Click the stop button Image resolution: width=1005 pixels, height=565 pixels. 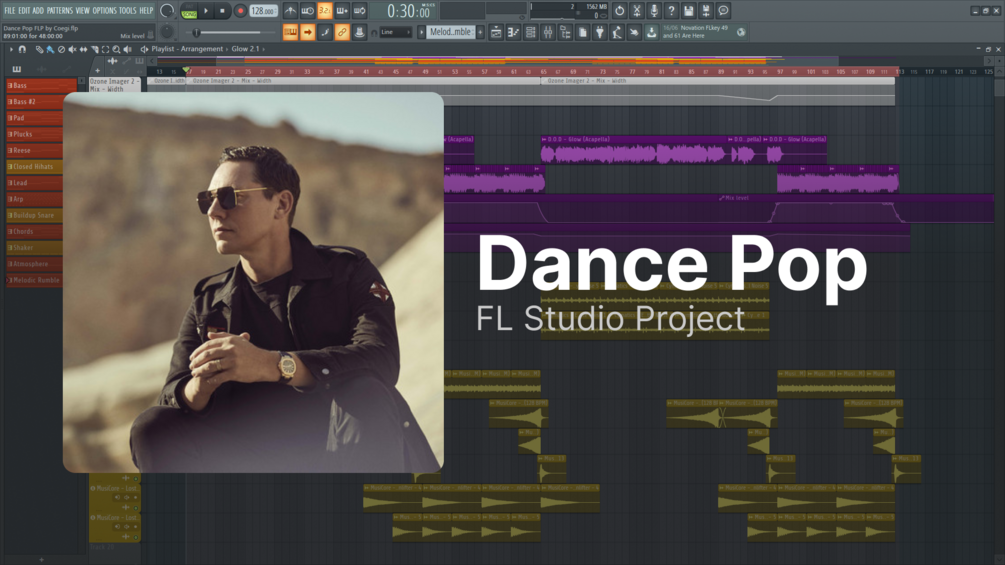click(x=222, y=11)
